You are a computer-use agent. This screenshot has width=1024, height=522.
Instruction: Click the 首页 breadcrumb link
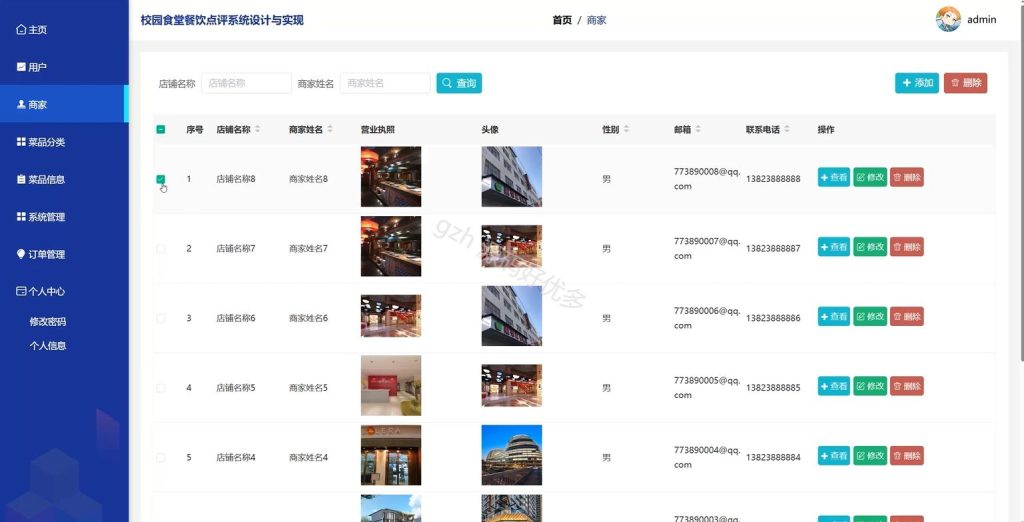click(562, 20)
